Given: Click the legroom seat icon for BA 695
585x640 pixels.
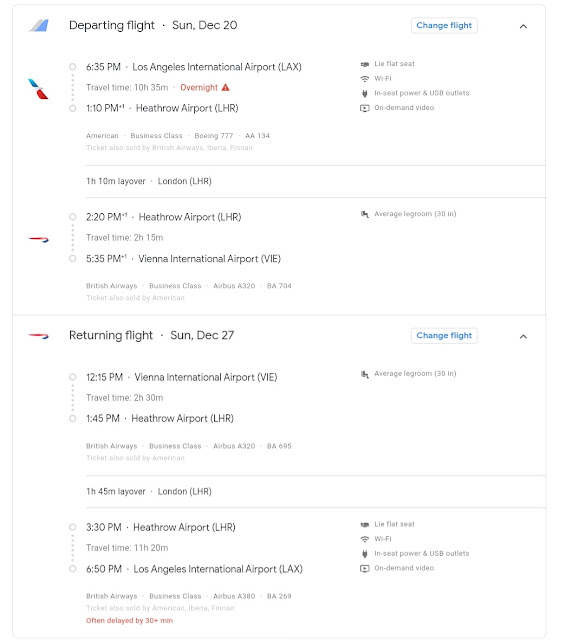Looking at the screenshot, I should 365,374.
